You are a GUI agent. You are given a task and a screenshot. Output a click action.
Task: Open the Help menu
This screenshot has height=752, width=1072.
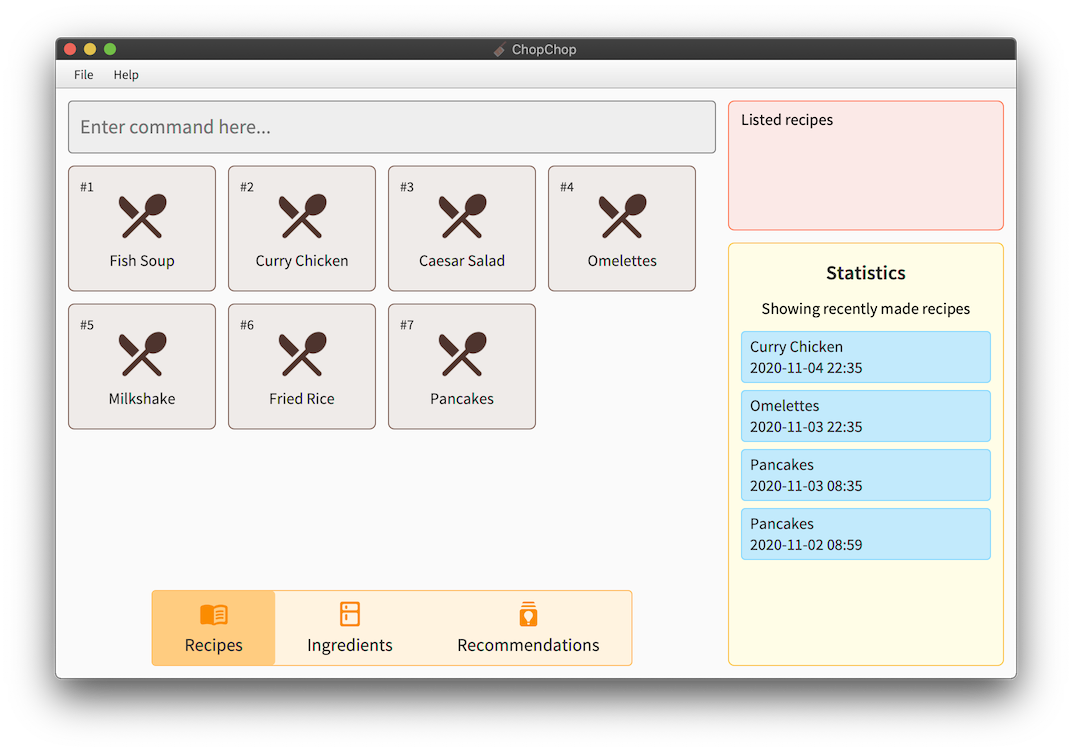point(126,75)
